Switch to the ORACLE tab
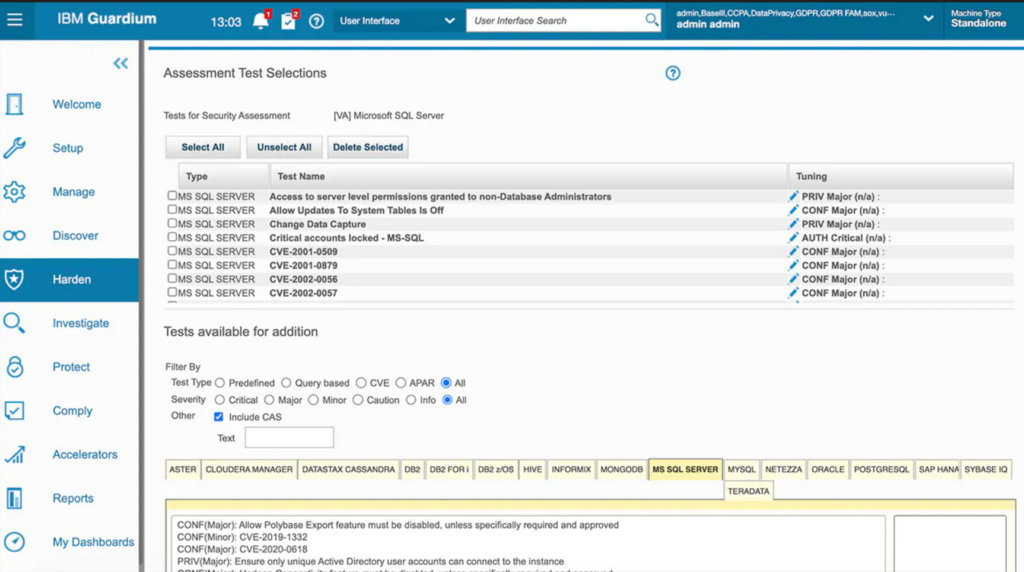 pyautogui.click(x=827, y=469)
